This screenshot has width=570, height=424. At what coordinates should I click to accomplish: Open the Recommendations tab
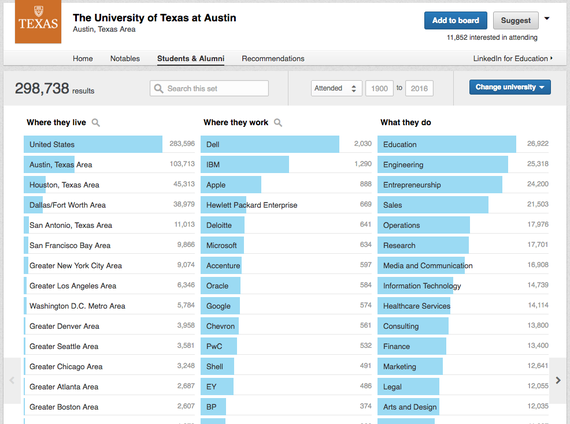point(273,59)
